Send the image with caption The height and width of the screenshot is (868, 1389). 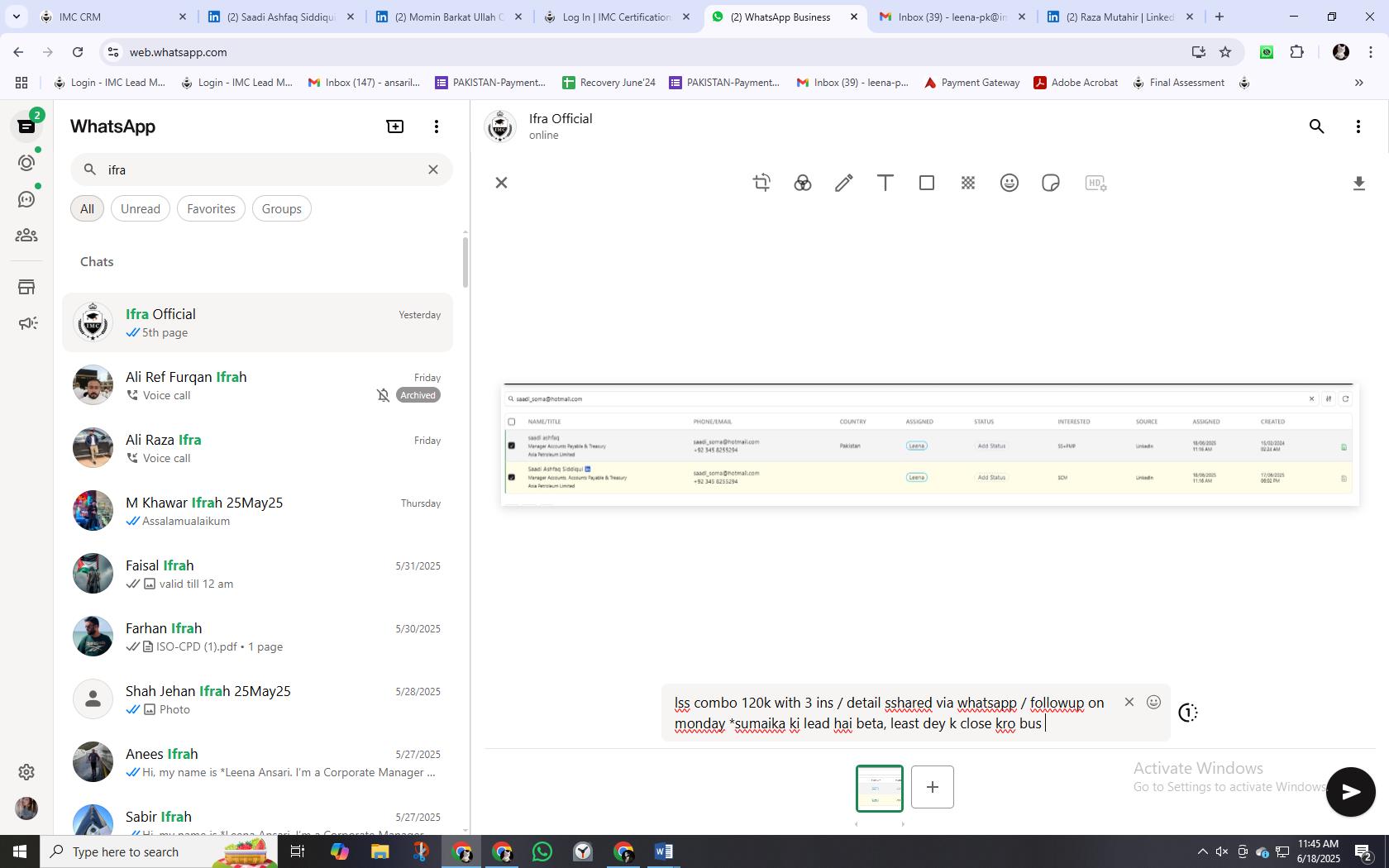click(x=1351, y=792)
